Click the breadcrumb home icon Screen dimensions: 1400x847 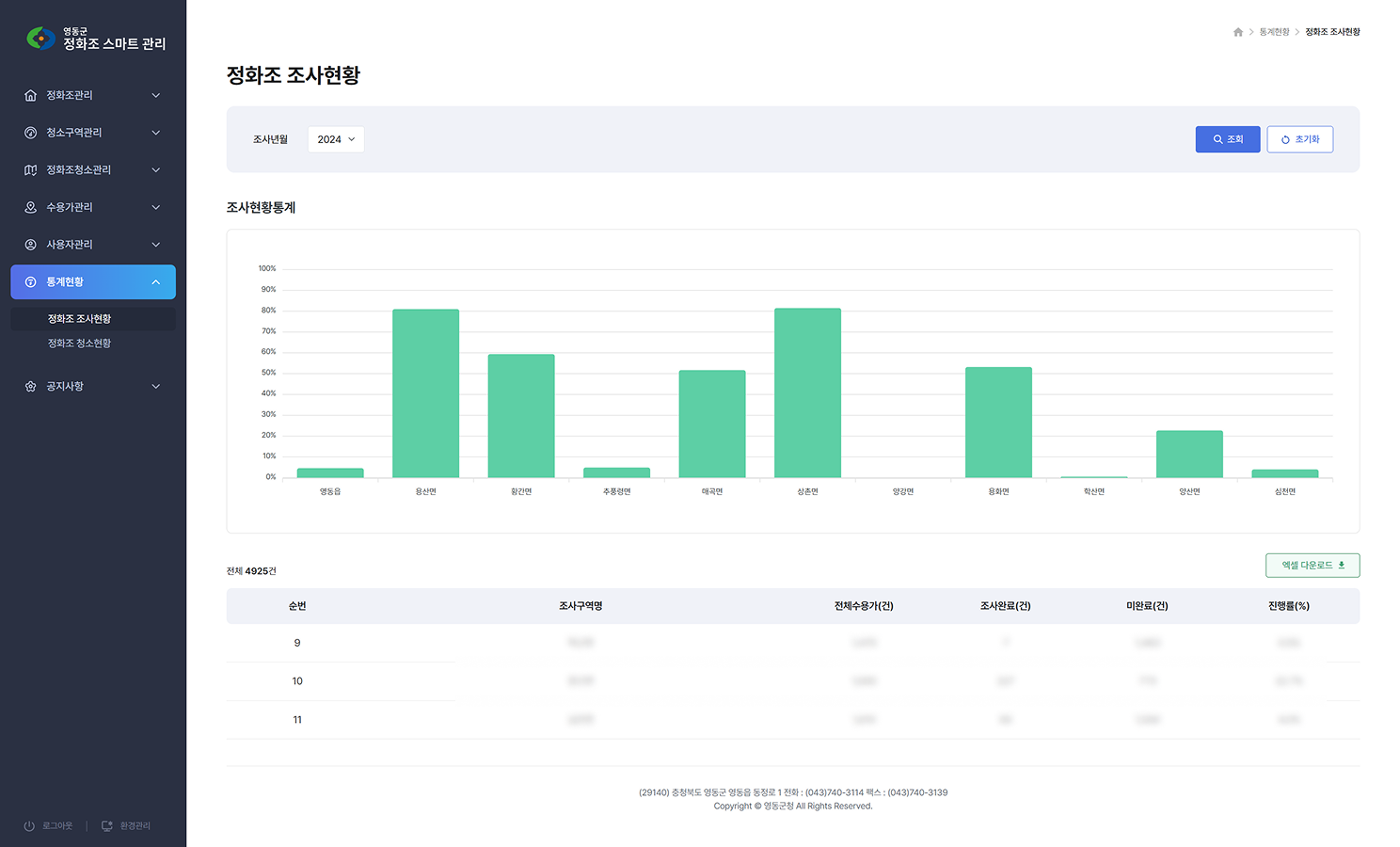click(1238, 32)
